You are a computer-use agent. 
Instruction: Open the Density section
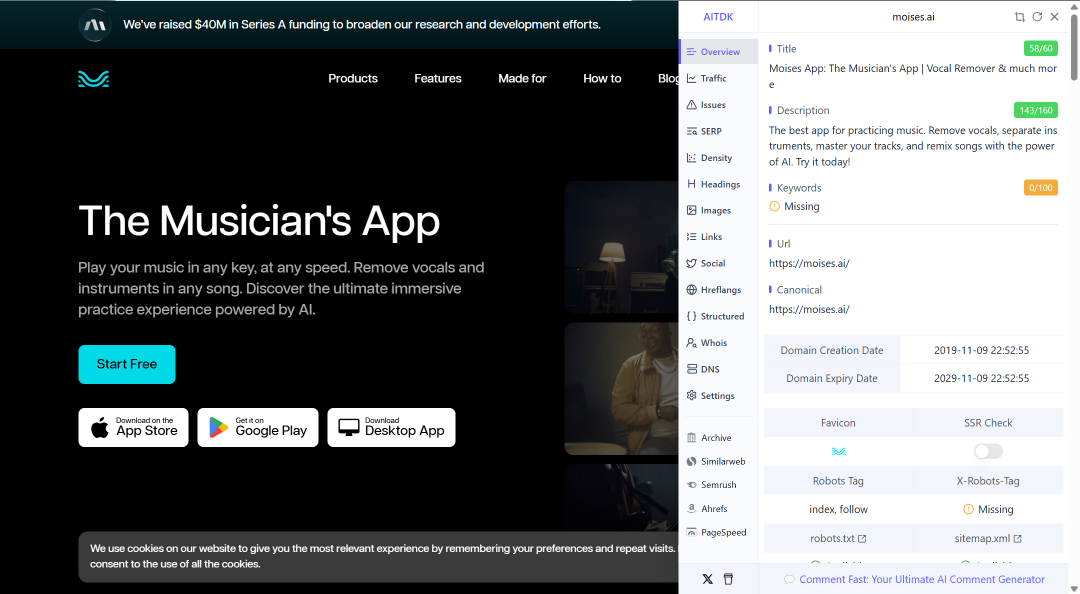714,158
